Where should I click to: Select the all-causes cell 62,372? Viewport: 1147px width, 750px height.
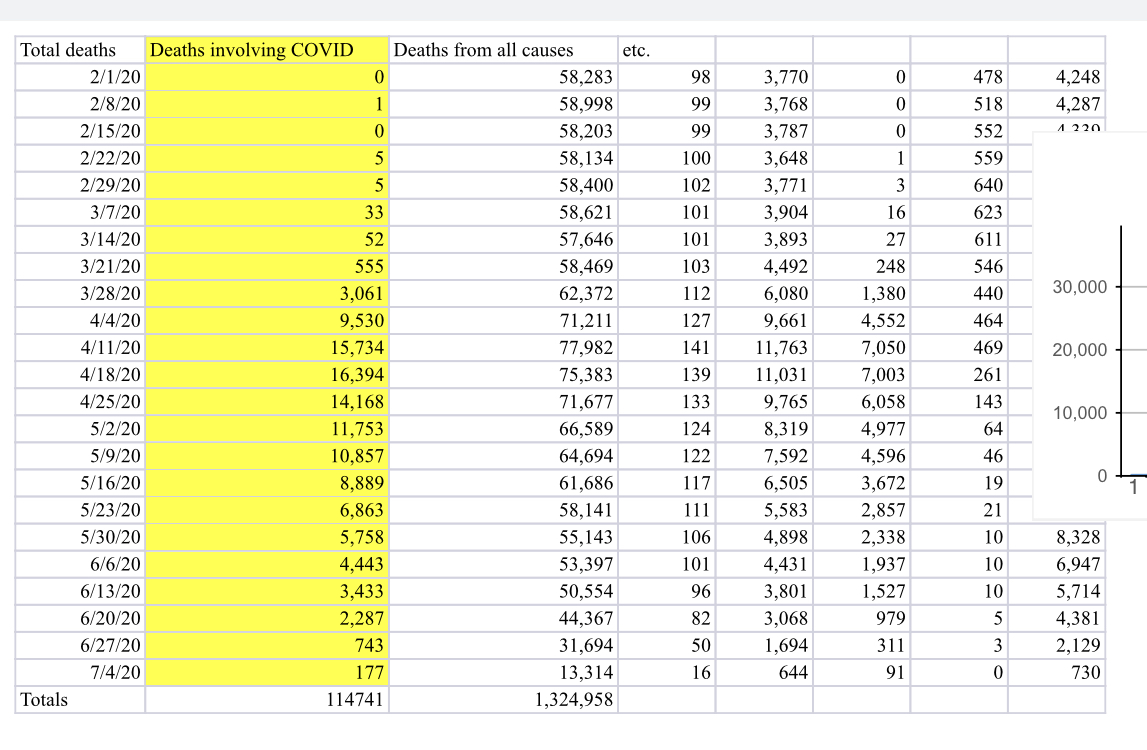point(503,293)
